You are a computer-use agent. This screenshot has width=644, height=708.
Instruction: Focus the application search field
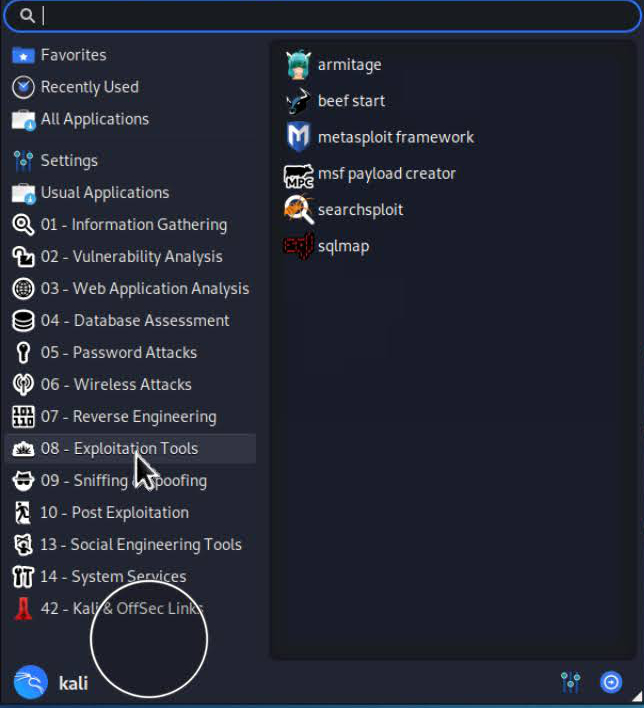point(322,16)
